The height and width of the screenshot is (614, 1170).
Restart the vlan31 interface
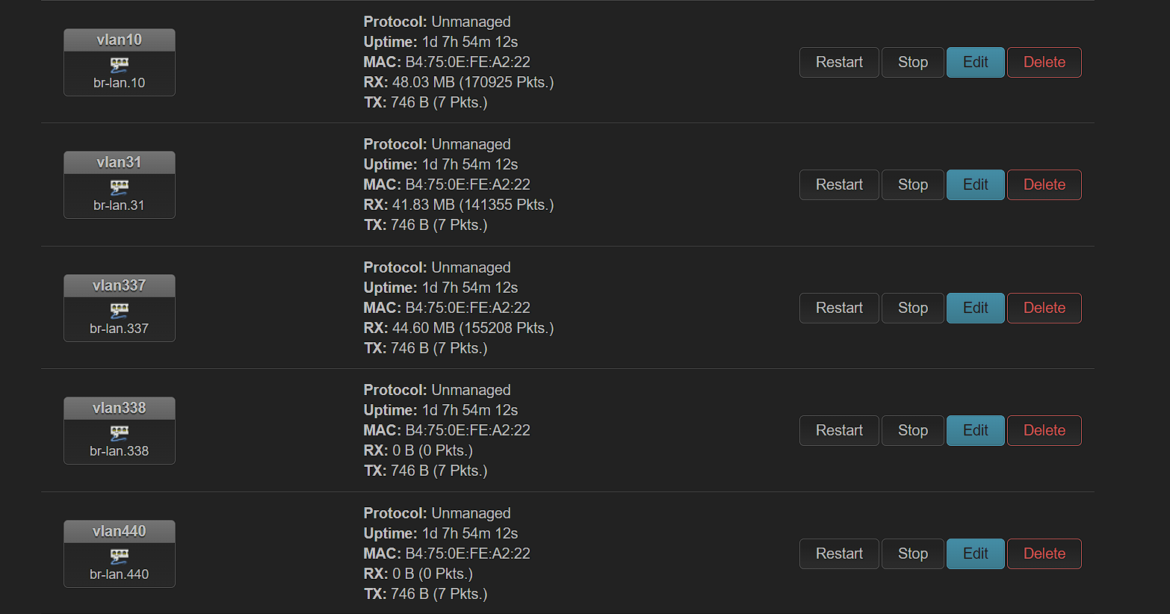pos(839,185)
